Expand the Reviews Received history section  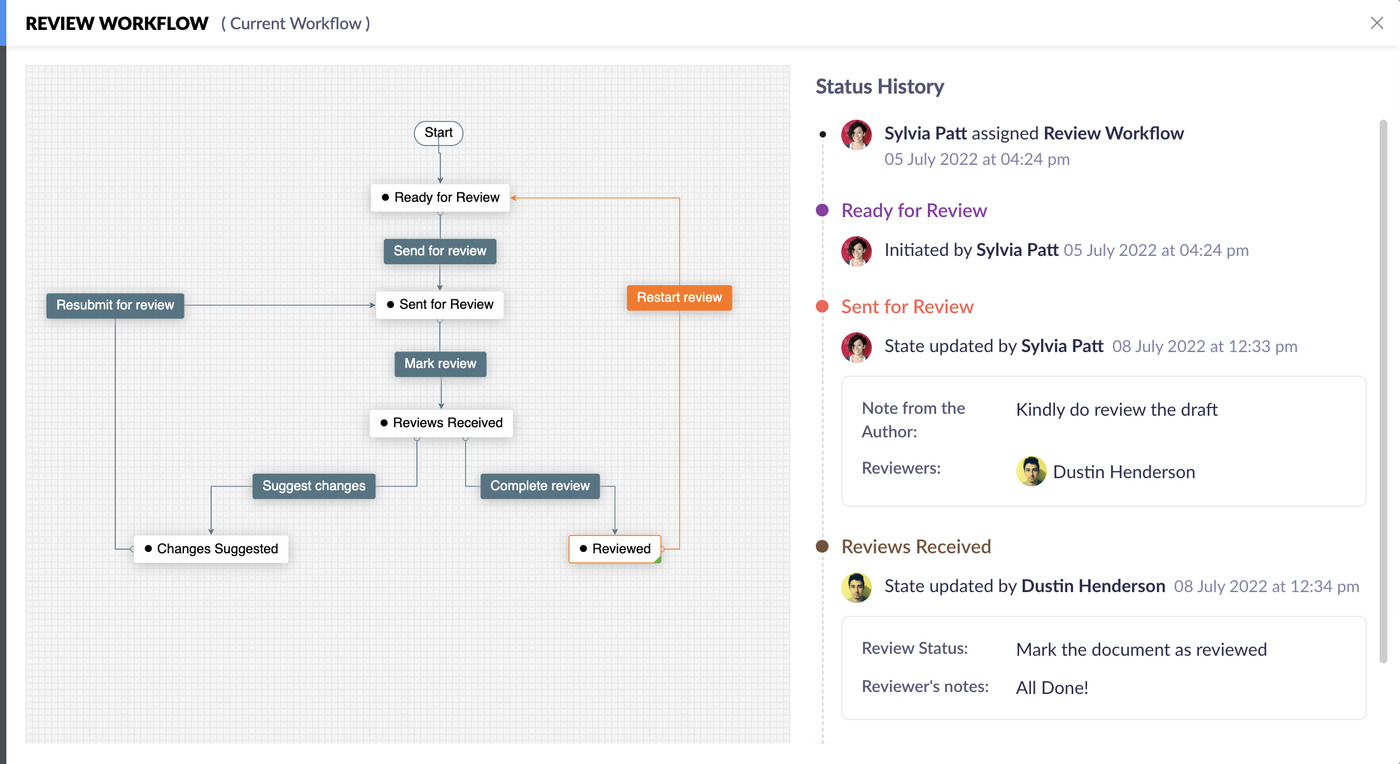pyautogui.click(x=916, y=546)
